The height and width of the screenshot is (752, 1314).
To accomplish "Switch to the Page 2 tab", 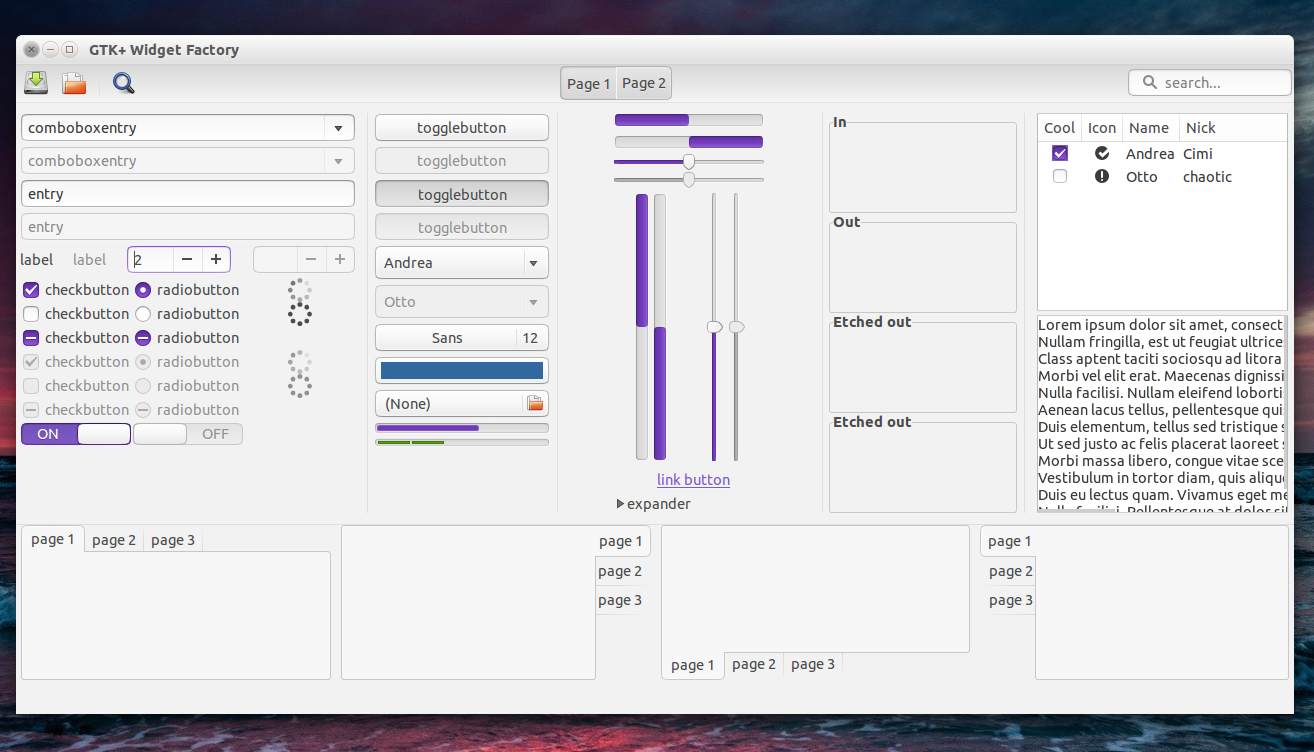I will coord(643,83).
